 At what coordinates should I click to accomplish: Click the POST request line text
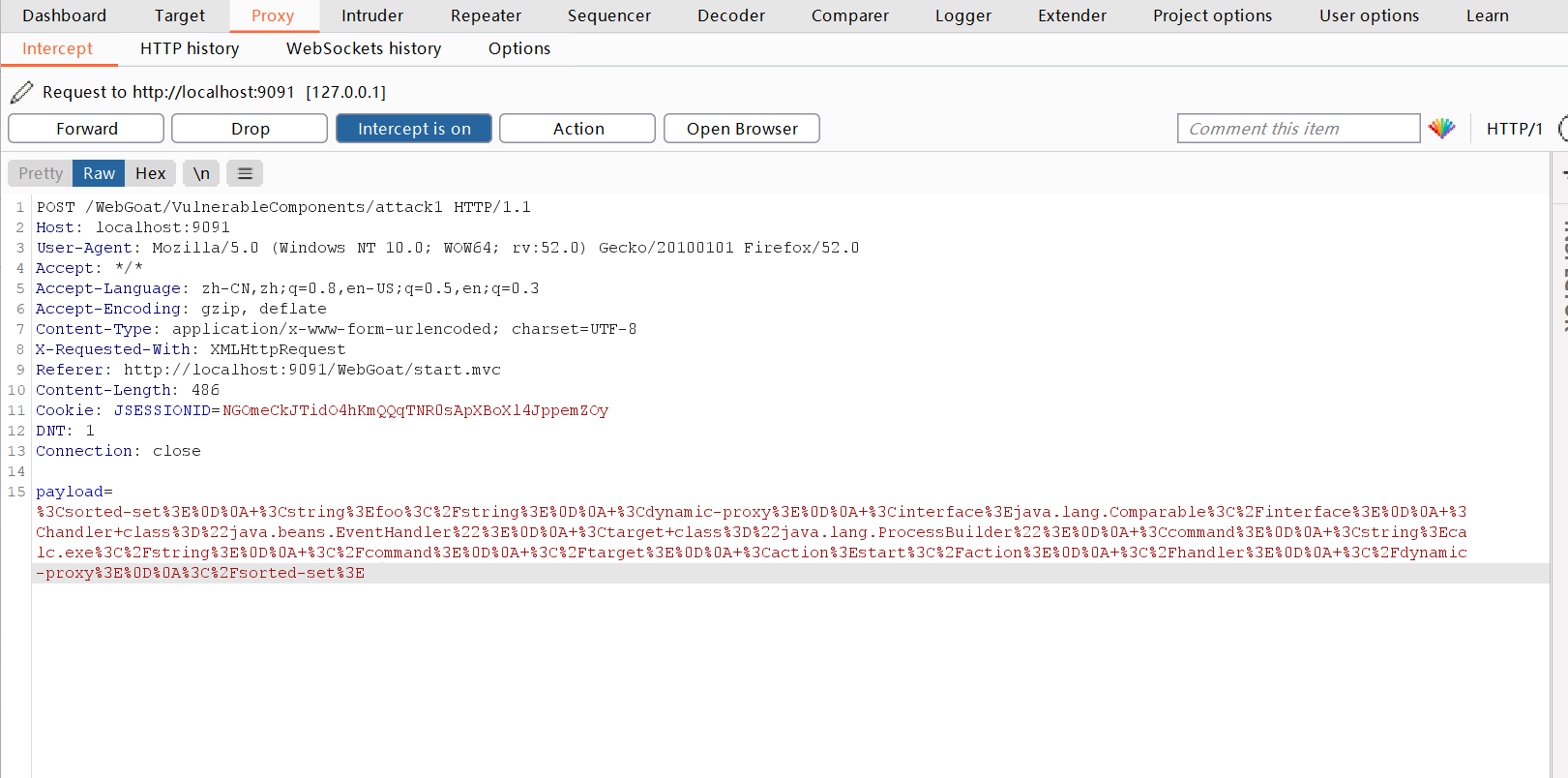tap(283, 207)
